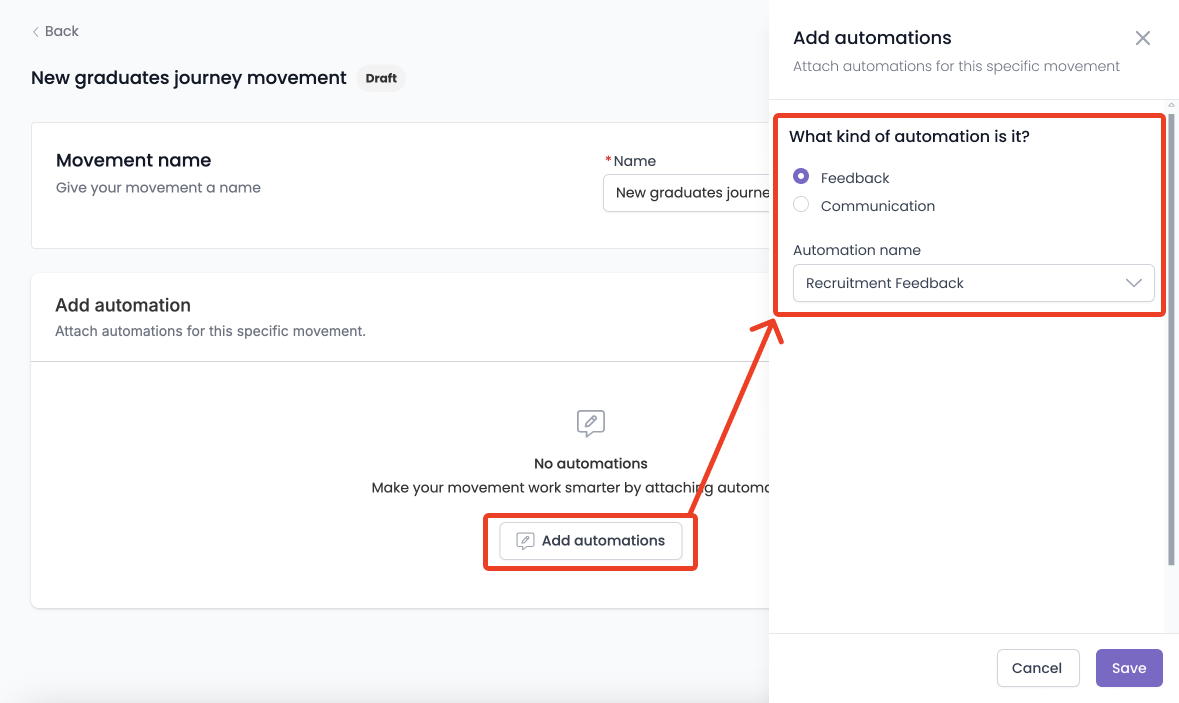Click the back chevron arrow icon

35,32
